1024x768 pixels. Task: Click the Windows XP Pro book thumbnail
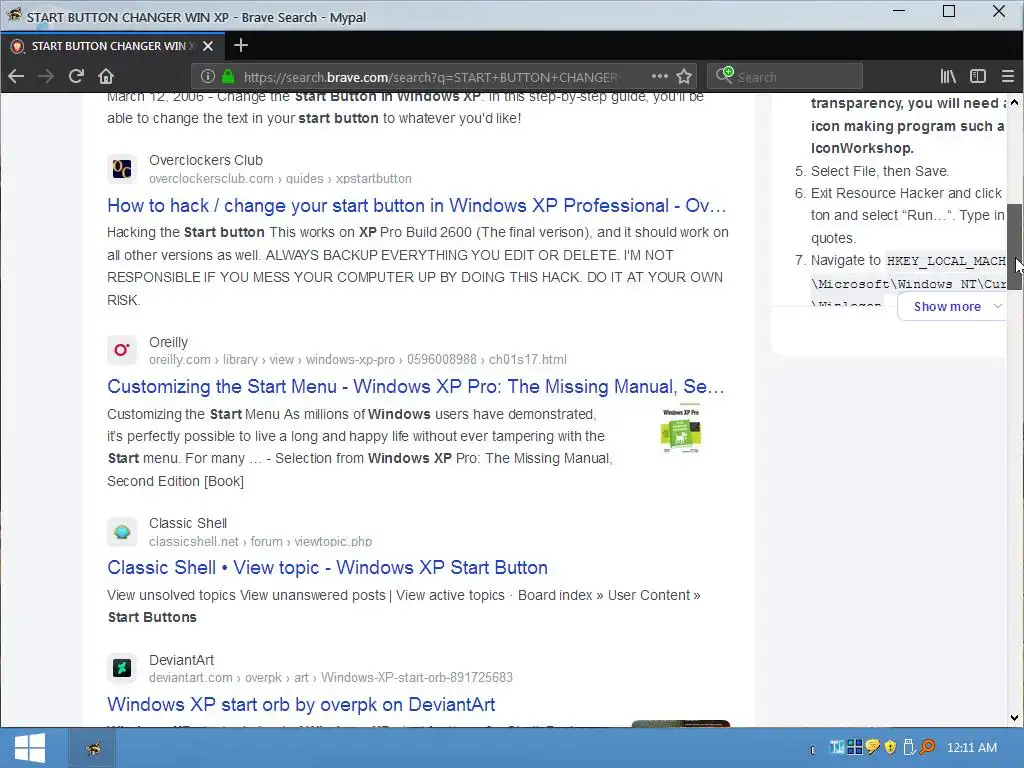point(681,430)
